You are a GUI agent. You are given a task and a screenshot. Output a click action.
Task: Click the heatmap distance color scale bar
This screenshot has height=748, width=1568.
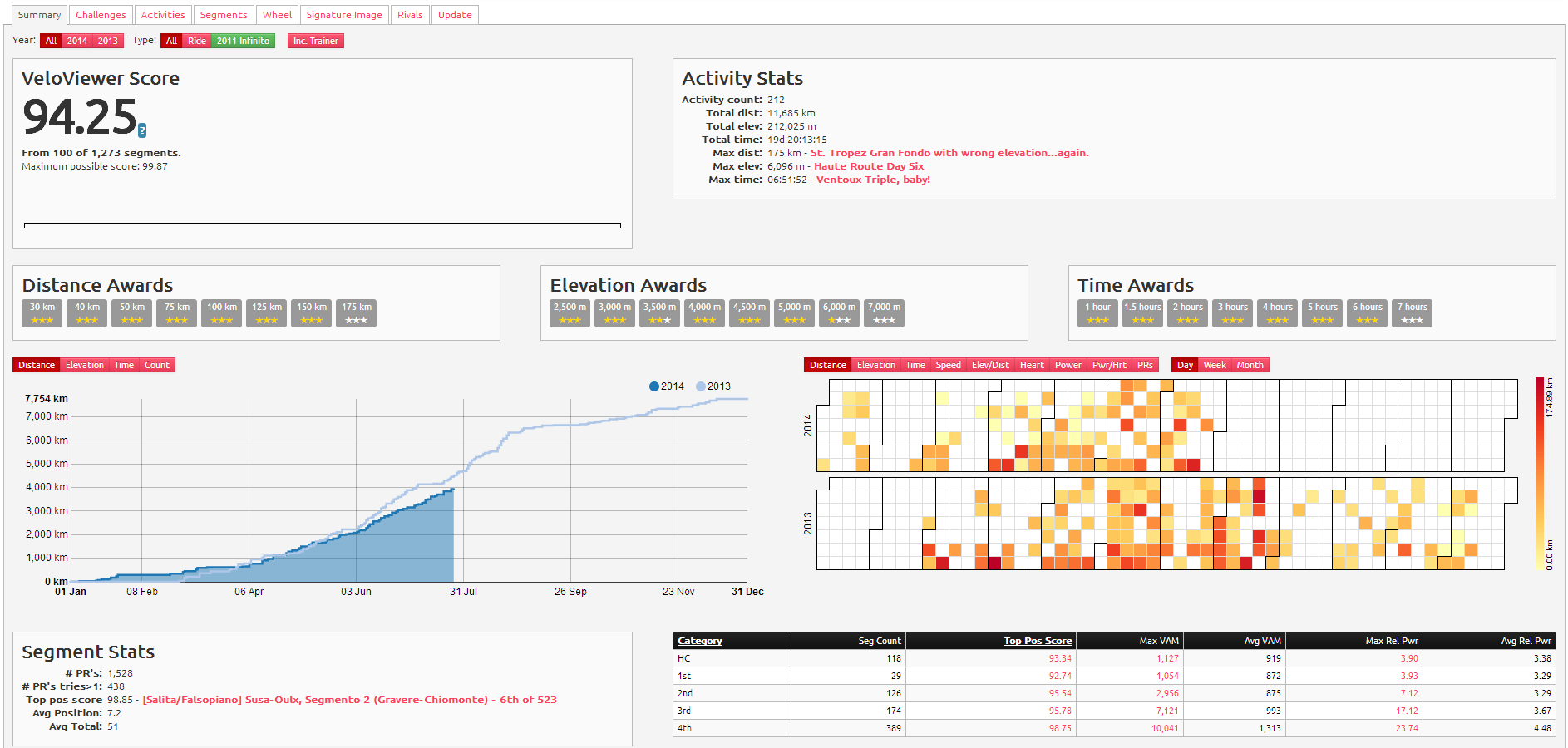click(1539, 474)
